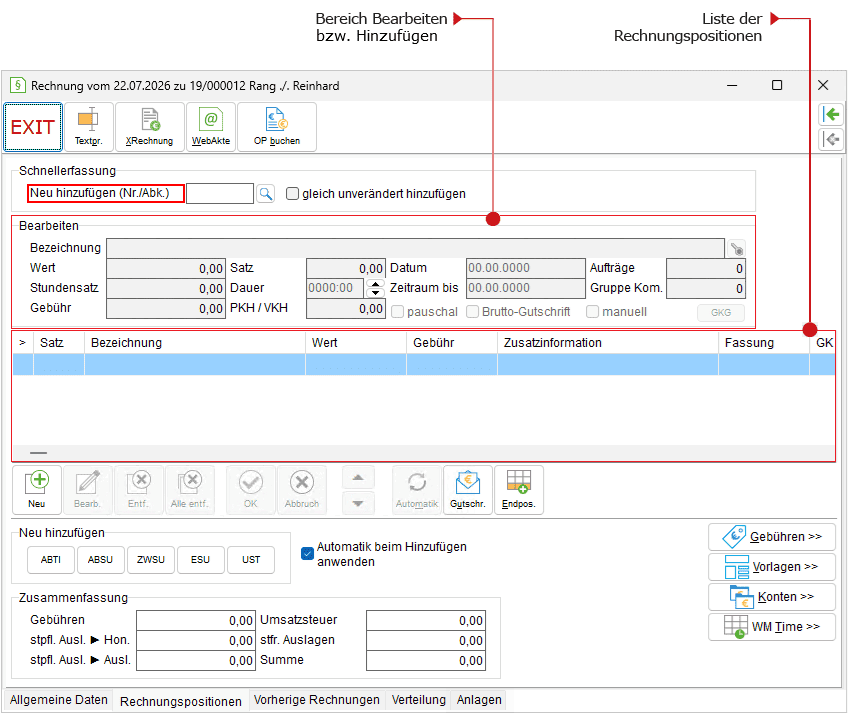This screenshot has width=863, height=713.
Task: Move position up with the up arrow button
Action: point(358,478)
